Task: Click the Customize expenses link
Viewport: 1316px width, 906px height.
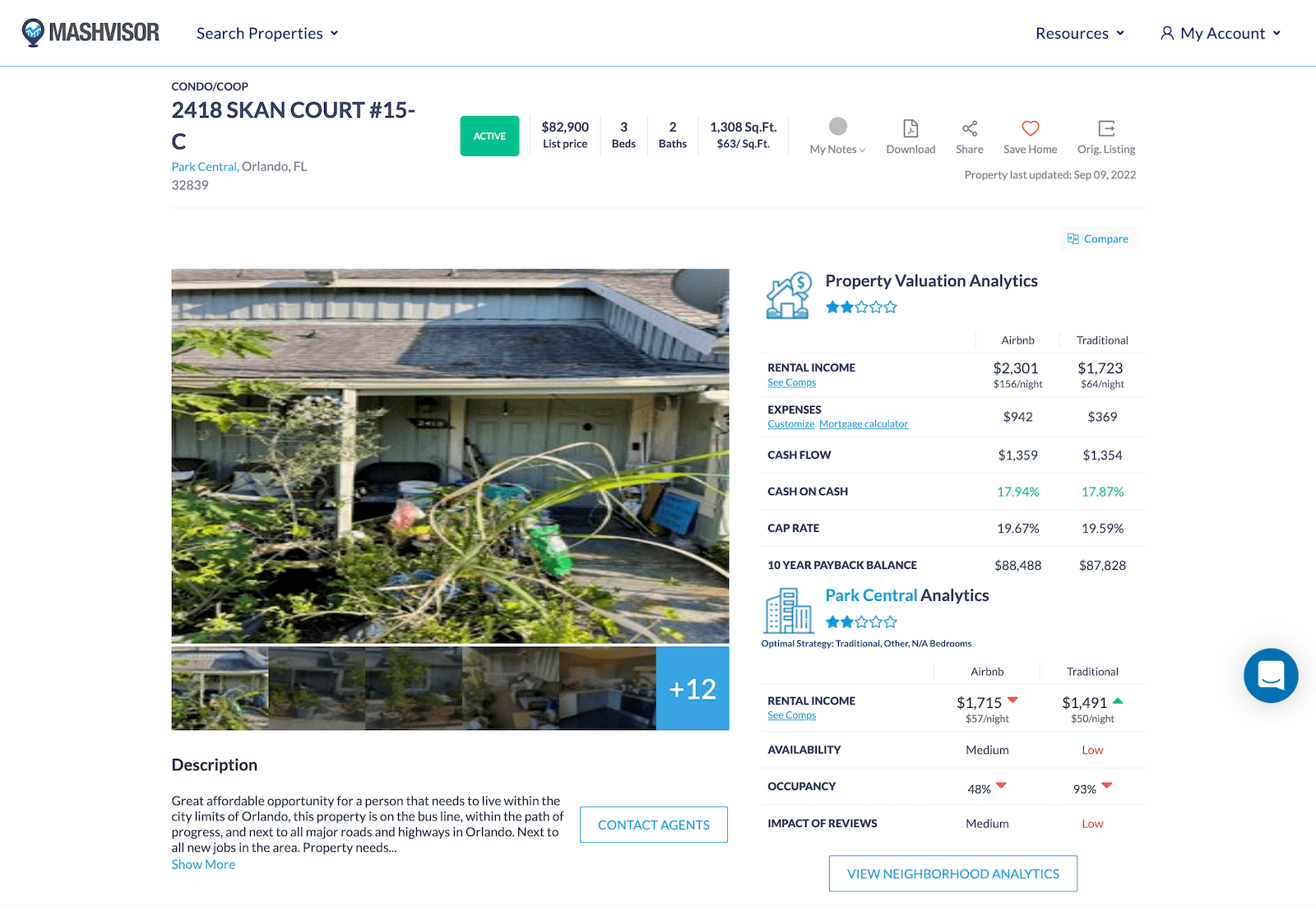Action: 790,424
